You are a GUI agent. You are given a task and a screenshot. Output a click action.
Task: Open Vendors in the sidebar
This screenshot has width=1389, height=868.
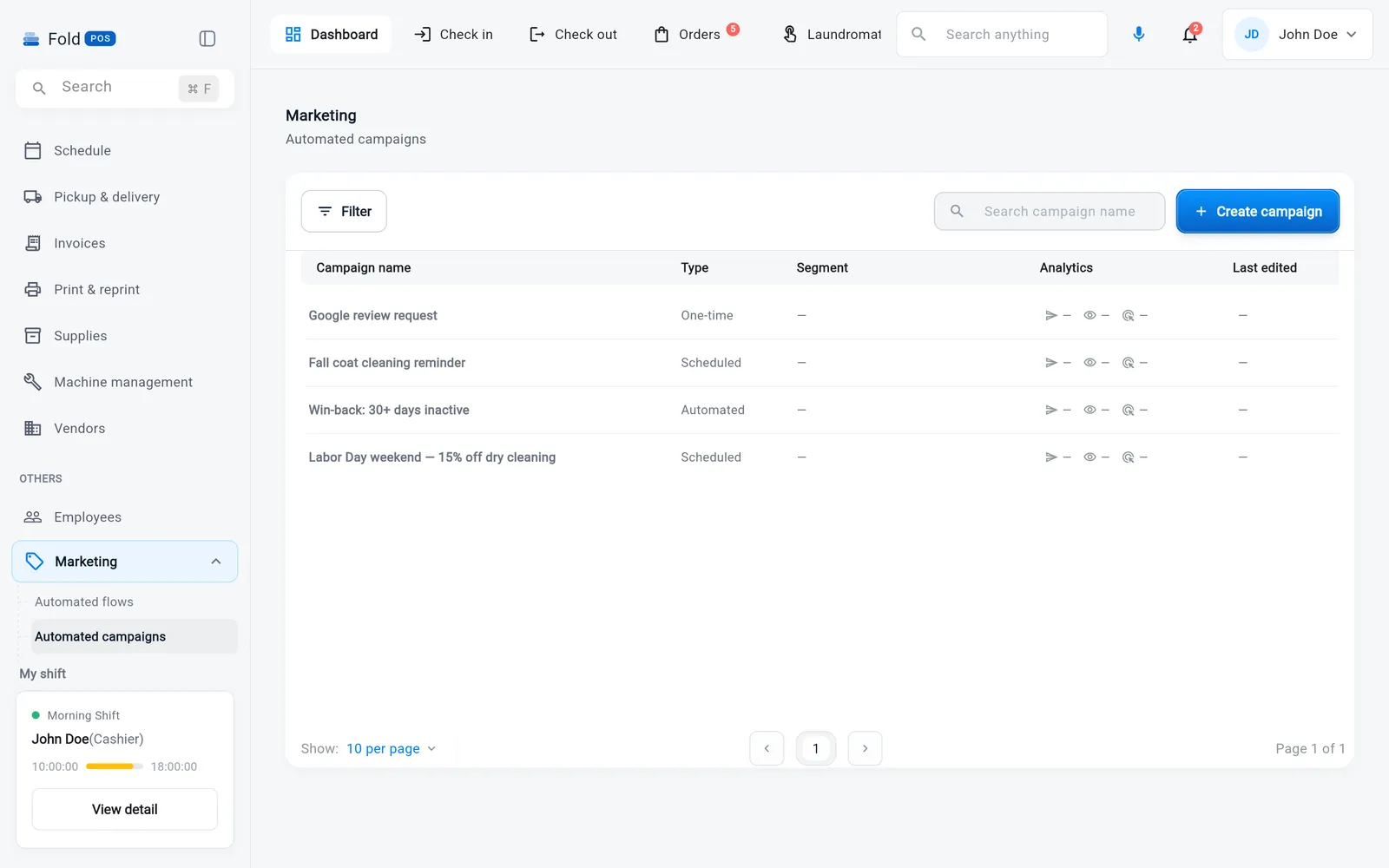pos(125,428)
